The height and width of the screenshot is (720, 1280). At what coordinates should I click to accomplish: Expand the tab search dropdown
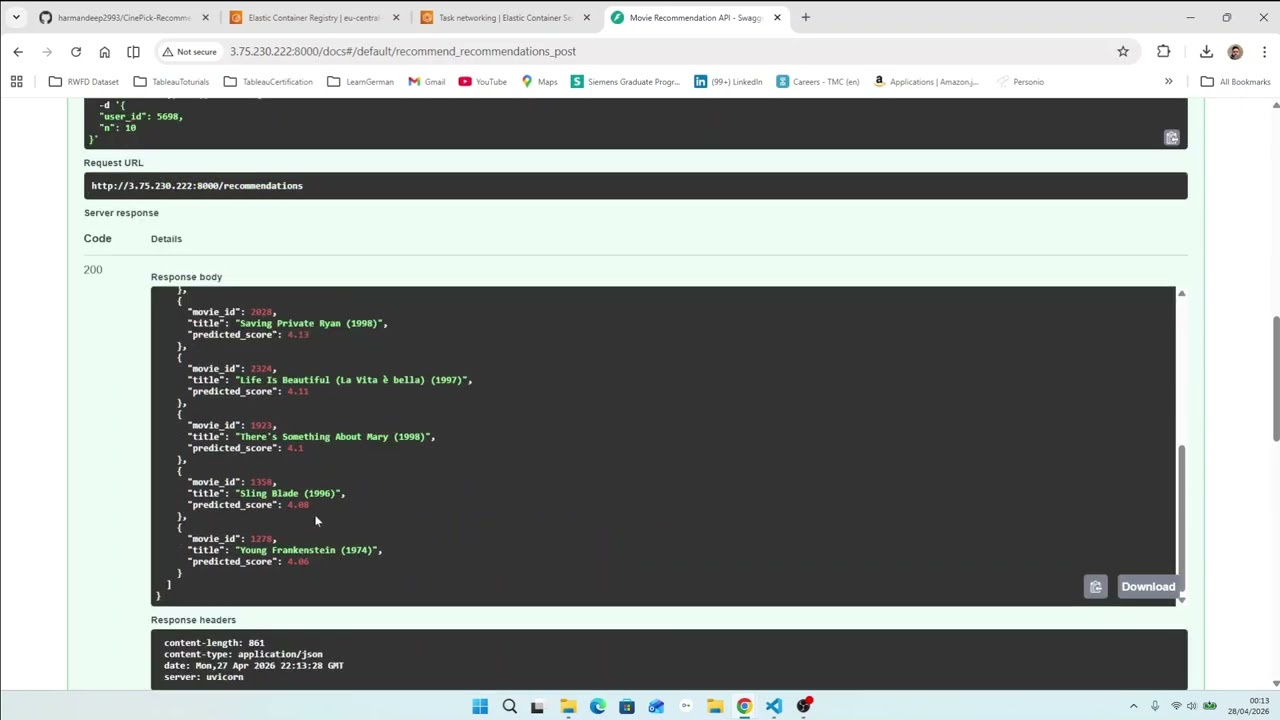(16, 17)
